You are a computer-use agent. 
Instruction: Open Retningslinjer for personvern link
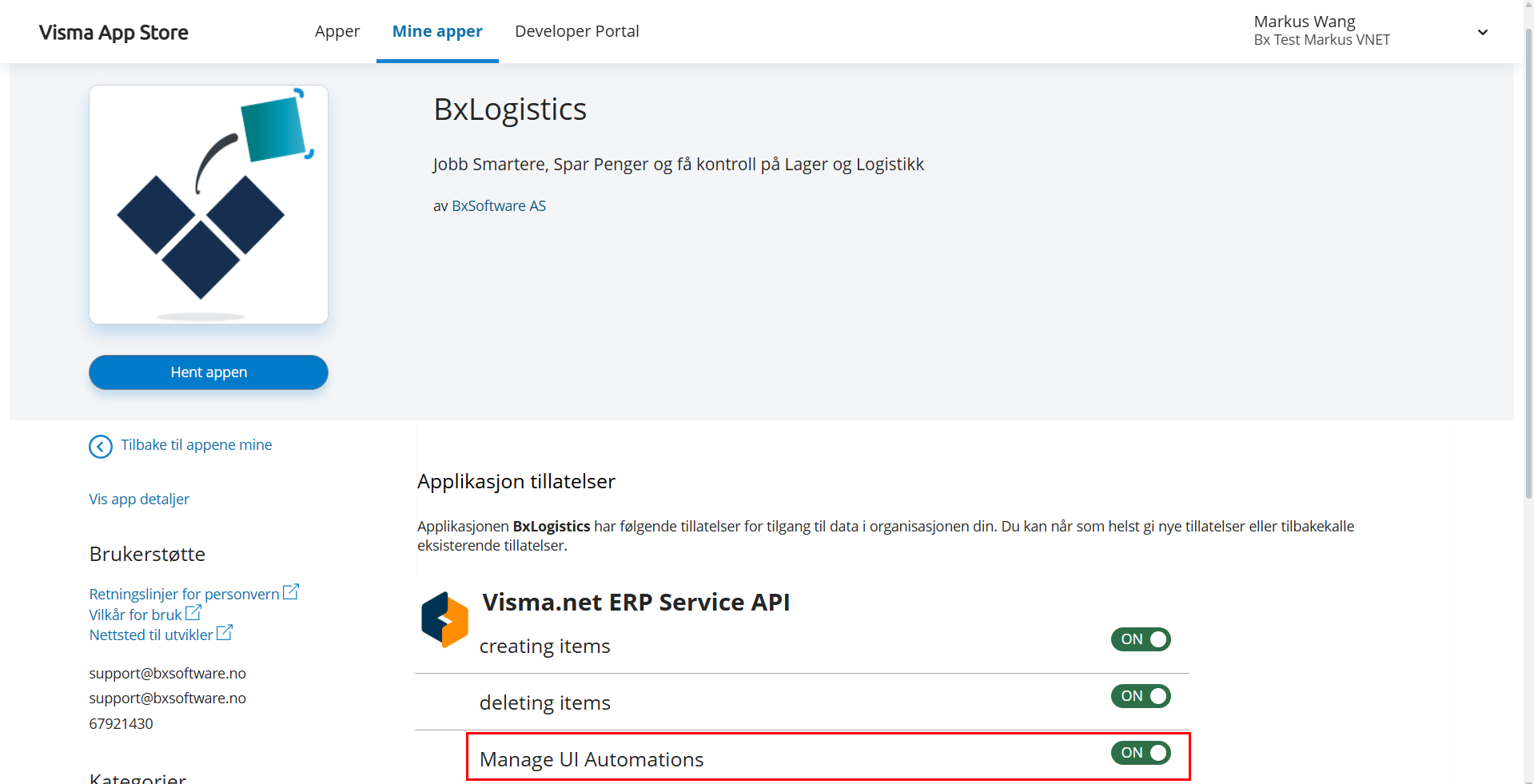[184, 595]
